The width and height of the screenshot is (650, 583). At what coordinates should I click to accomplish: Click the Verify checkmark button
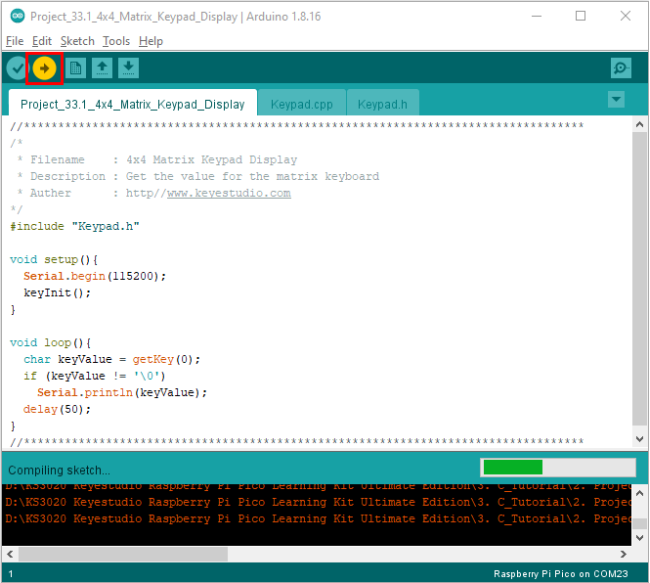pos(17,68)
